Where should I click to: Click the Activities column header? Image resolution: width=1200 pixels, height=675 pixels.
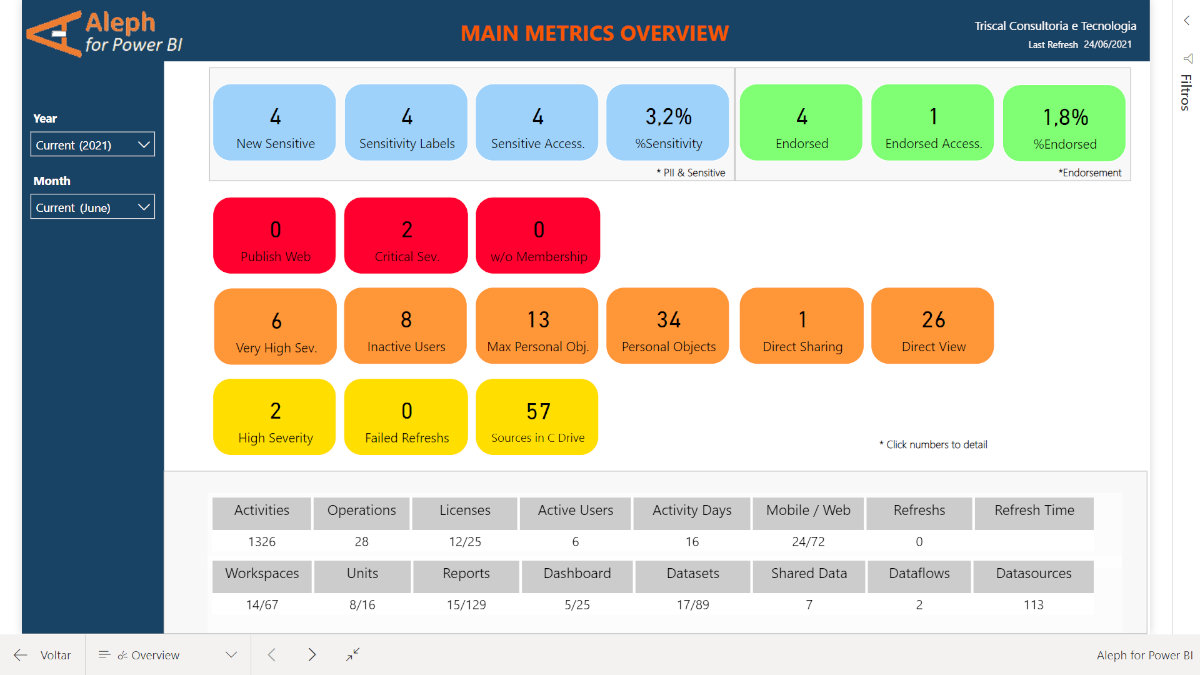(261, 511)
